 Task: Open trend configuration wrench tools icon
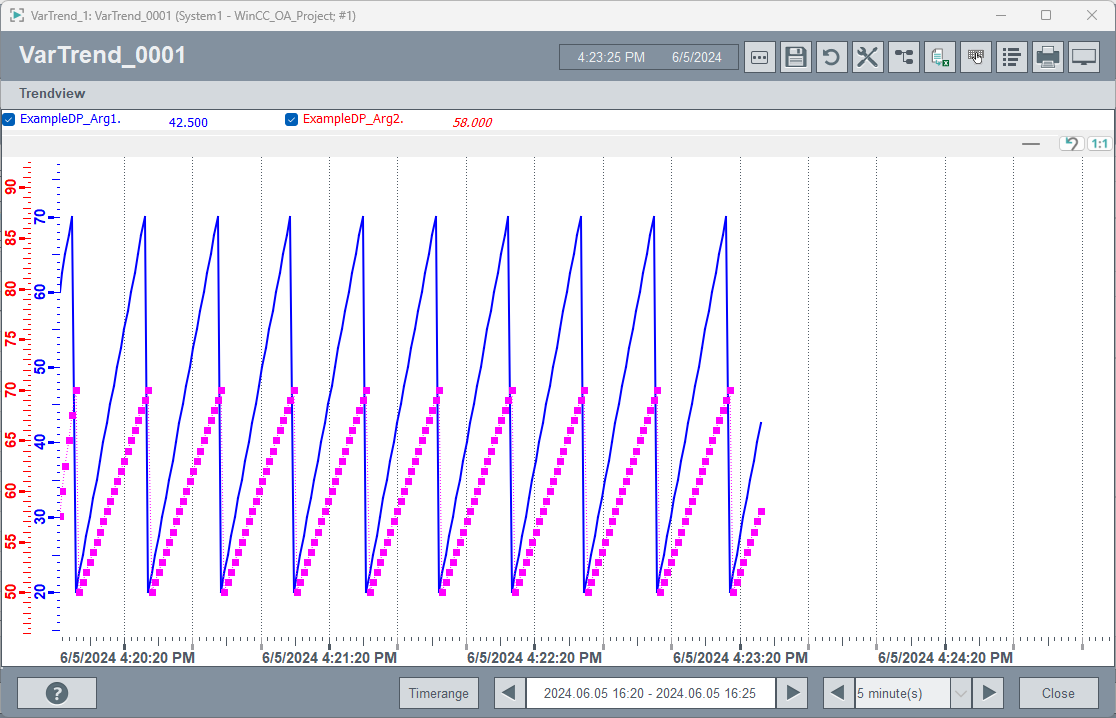click(867, 57)
